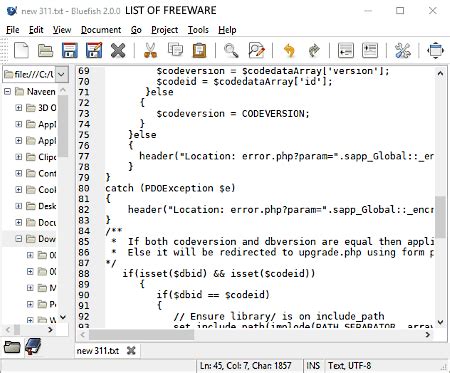
Task: Expand the Clip folder node
Action: pyautogui.click(x=19, y=157)
